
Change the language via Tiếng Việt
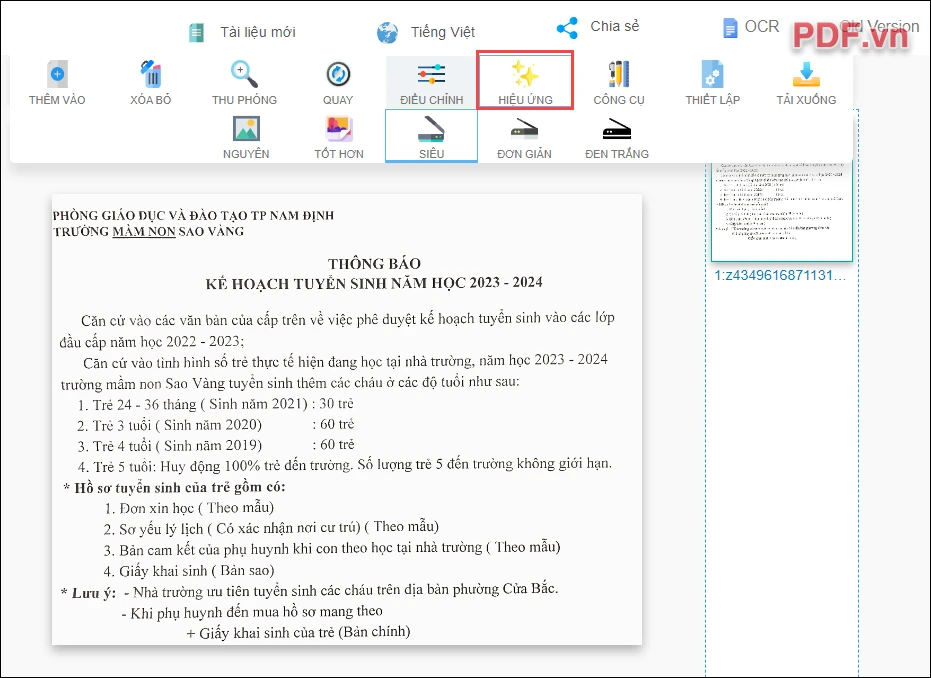coord(426,32)
